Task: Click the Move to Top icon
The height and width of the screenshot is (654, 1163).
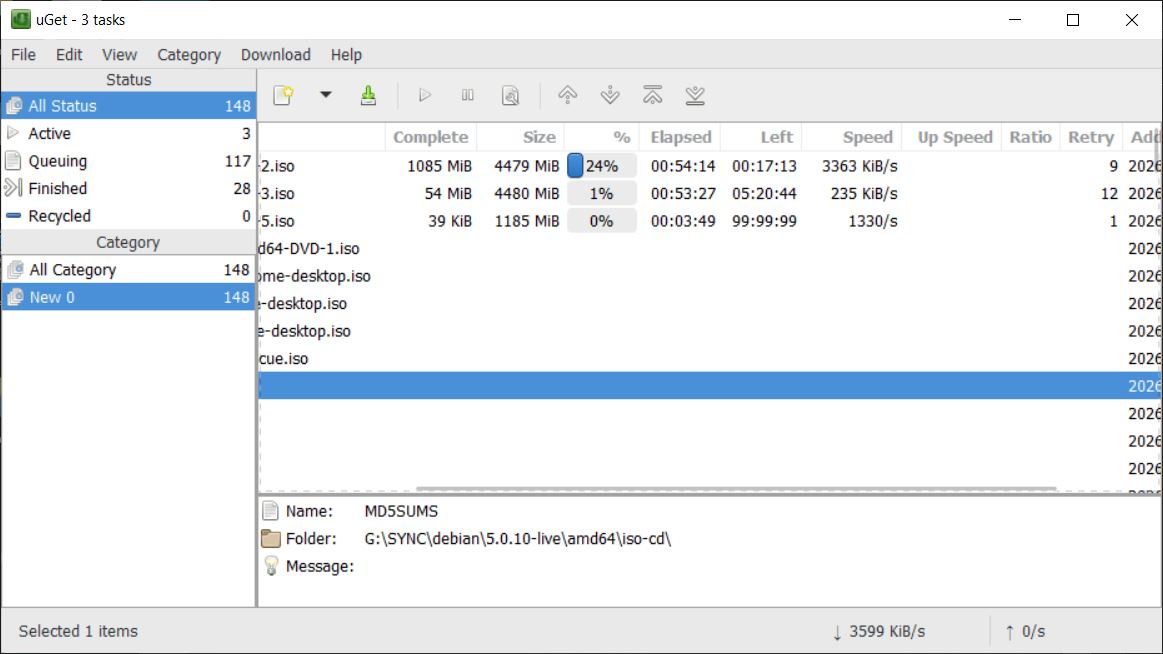Action: coord(653,95)
